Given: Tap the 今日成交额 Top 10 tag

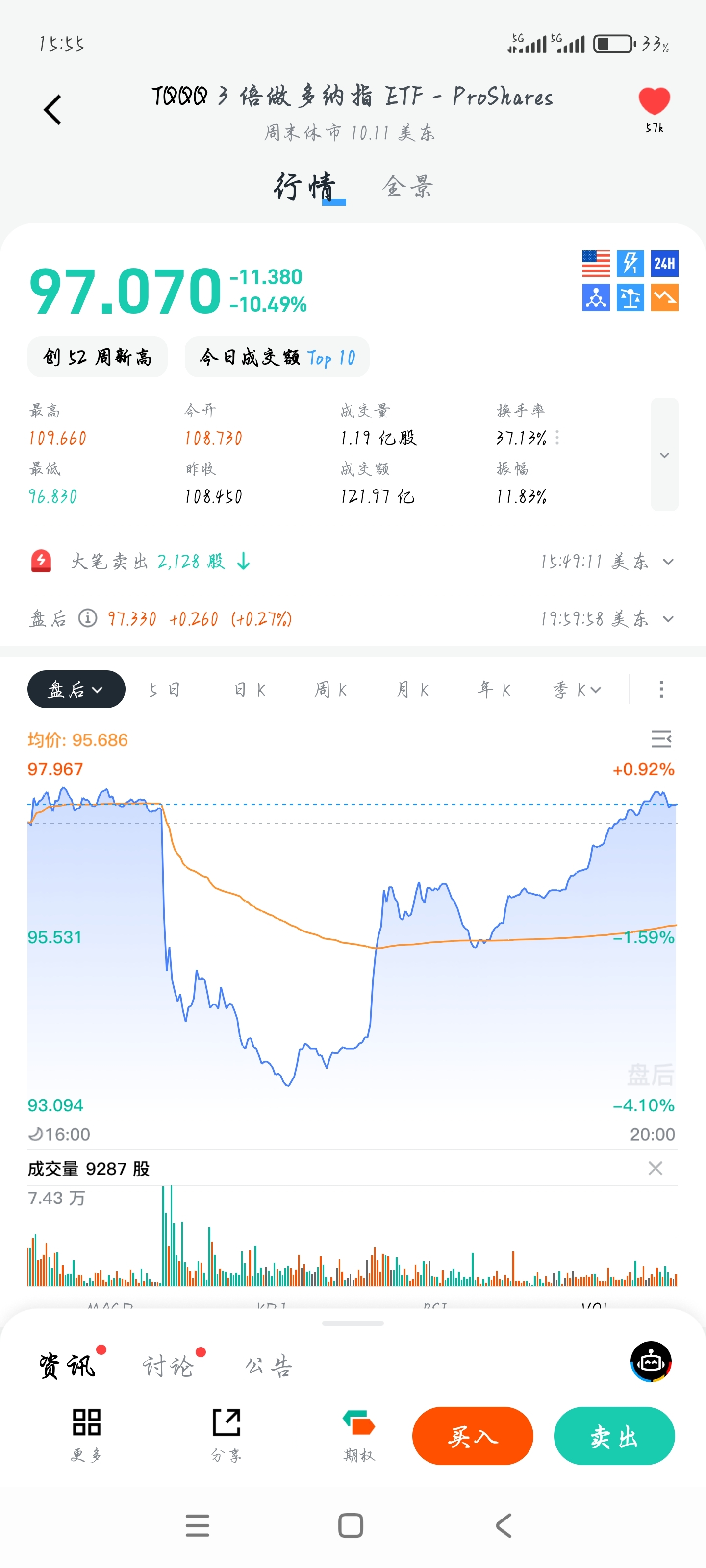Looking at the screenshot, I should 277,357.
